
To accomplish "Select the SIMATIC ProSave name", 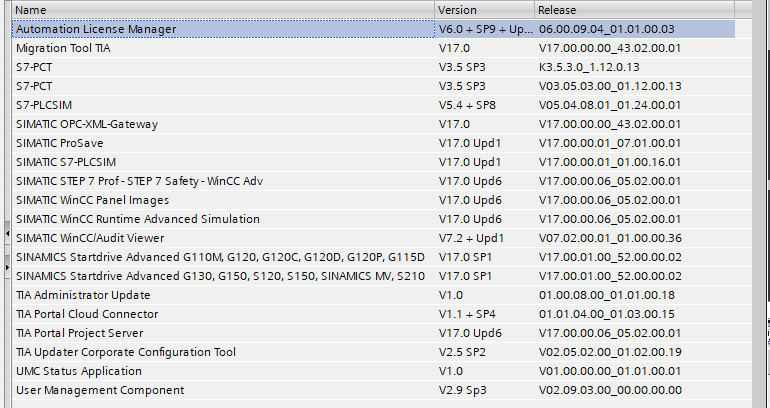I will (59, 143).
